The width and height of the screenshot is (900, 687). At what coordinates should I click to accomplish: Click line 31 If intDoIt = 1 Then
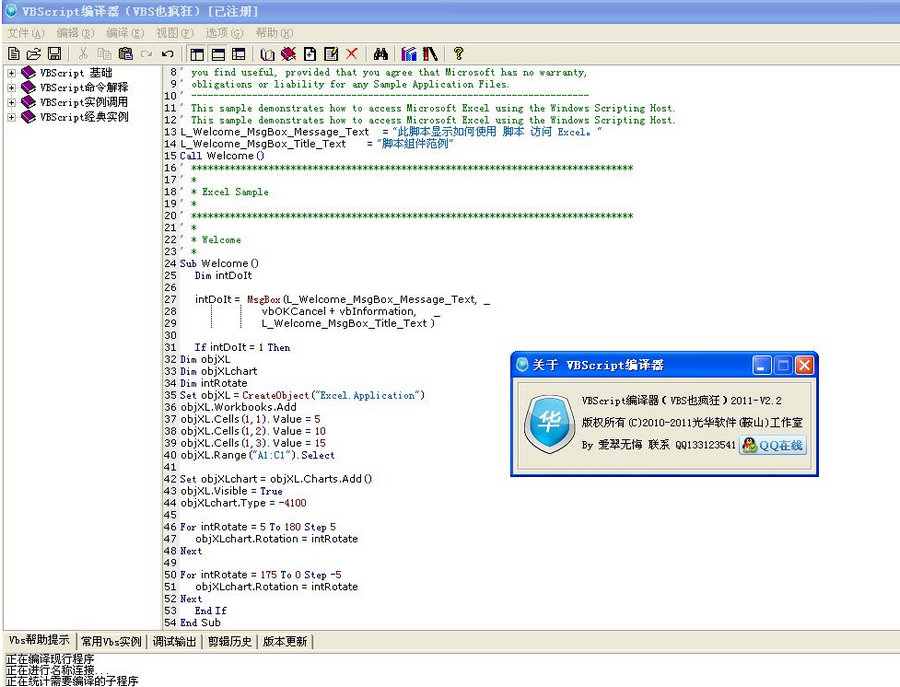tap(242, 347)
